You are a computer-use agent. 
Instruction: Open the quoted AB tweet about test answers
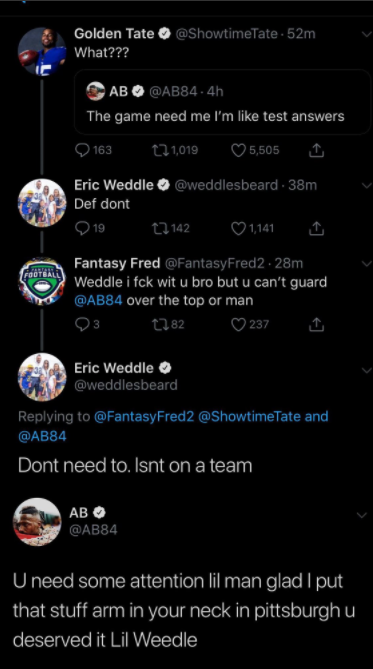222,102
